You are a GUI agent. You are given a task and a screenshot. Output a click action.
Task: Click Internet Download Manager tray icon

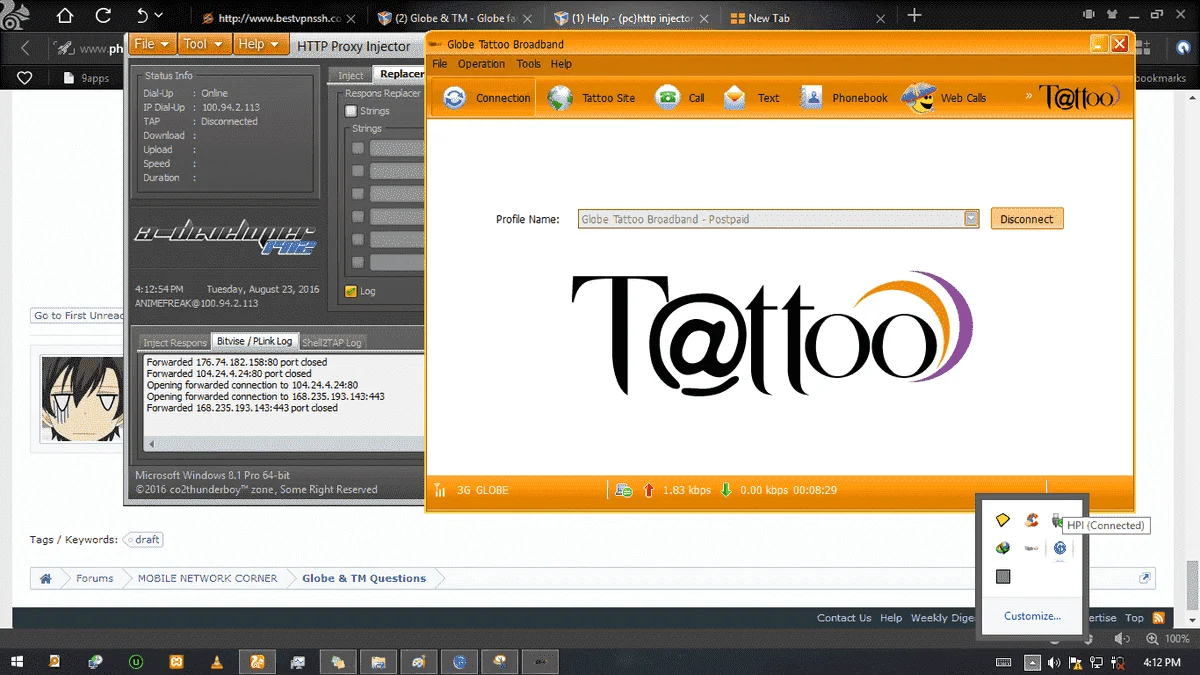(x=1002, y=548)
